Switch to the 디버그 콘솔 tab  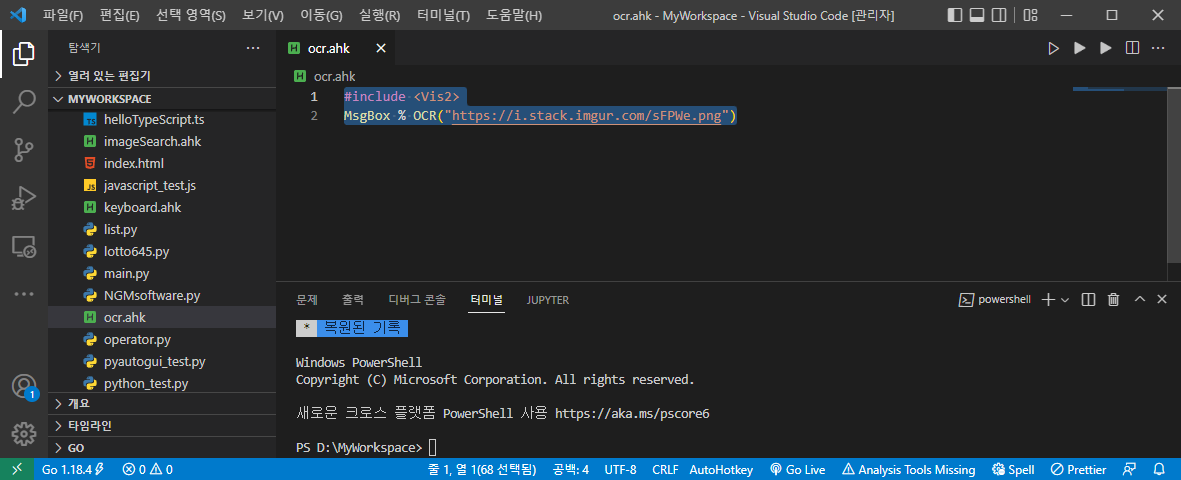click(x=417, y=300)
